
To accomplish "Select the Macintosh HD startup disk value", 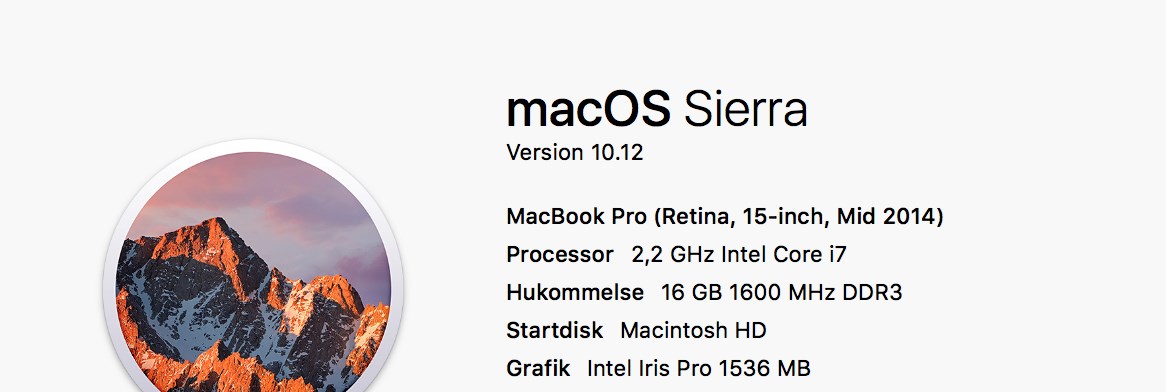I will (693, 330).
